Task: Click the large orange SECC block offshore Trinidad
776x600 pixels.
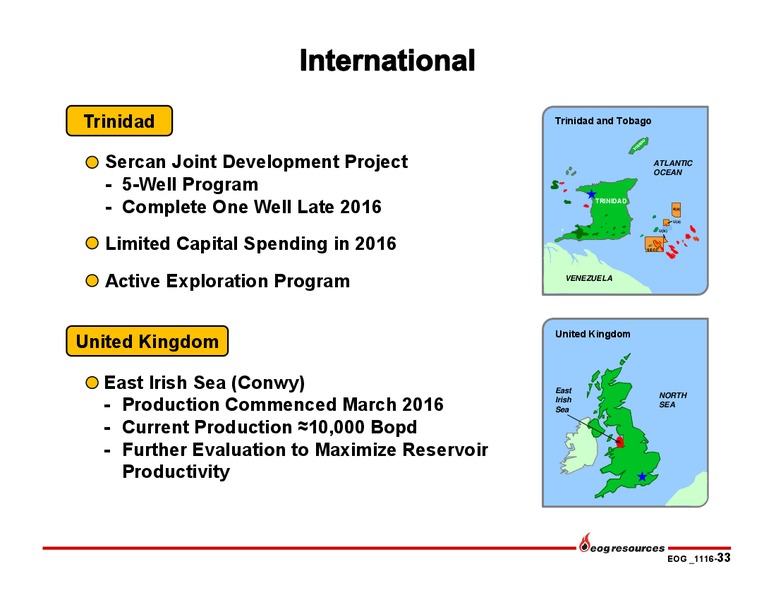Action: click(x=655, y=245)
